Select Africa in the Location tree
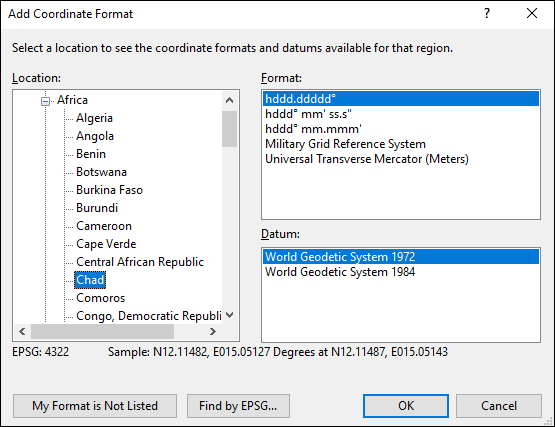 pos(72,100)
